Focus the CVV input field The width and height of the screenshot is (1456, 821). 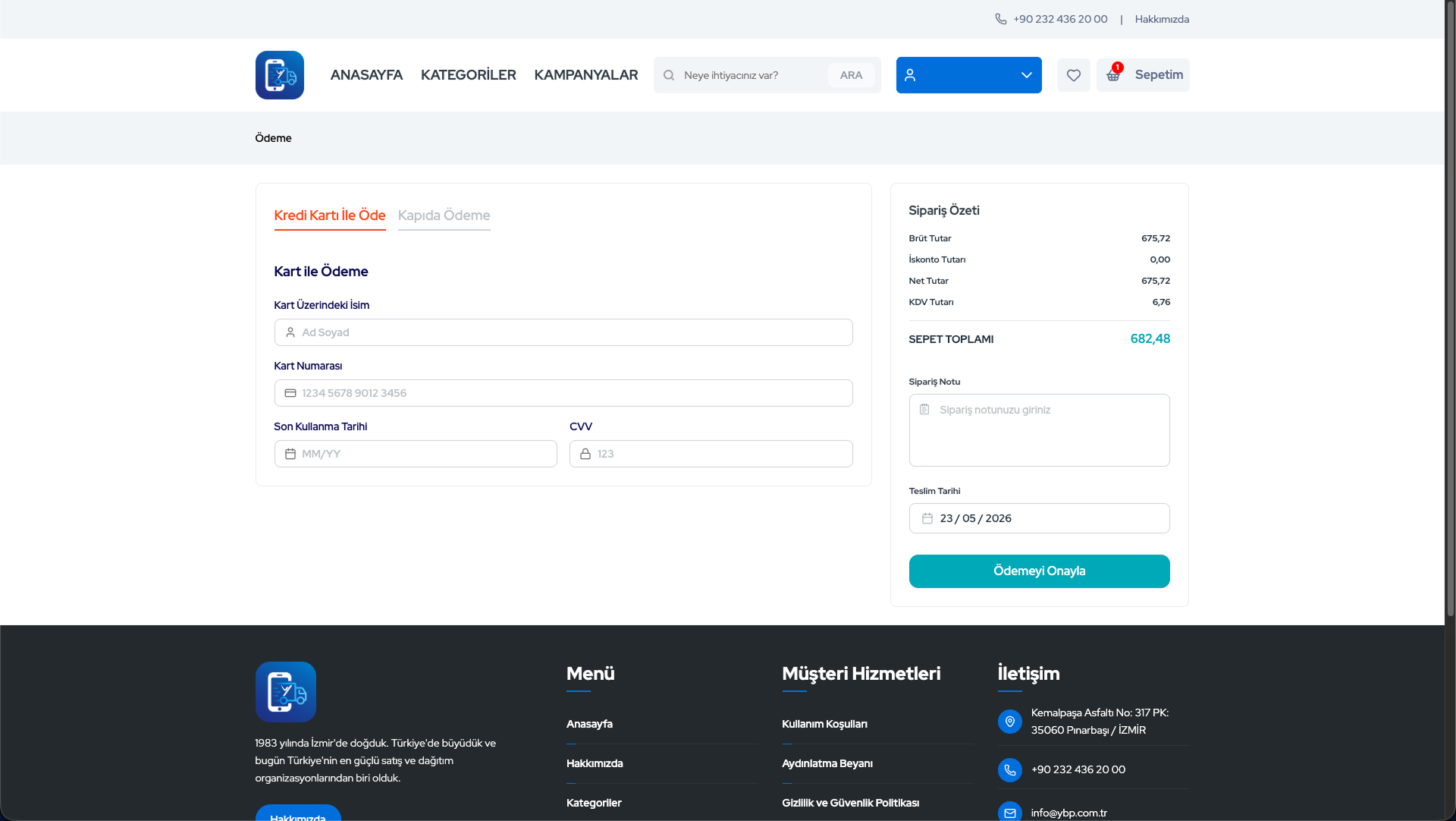click(x=711, y=454)
